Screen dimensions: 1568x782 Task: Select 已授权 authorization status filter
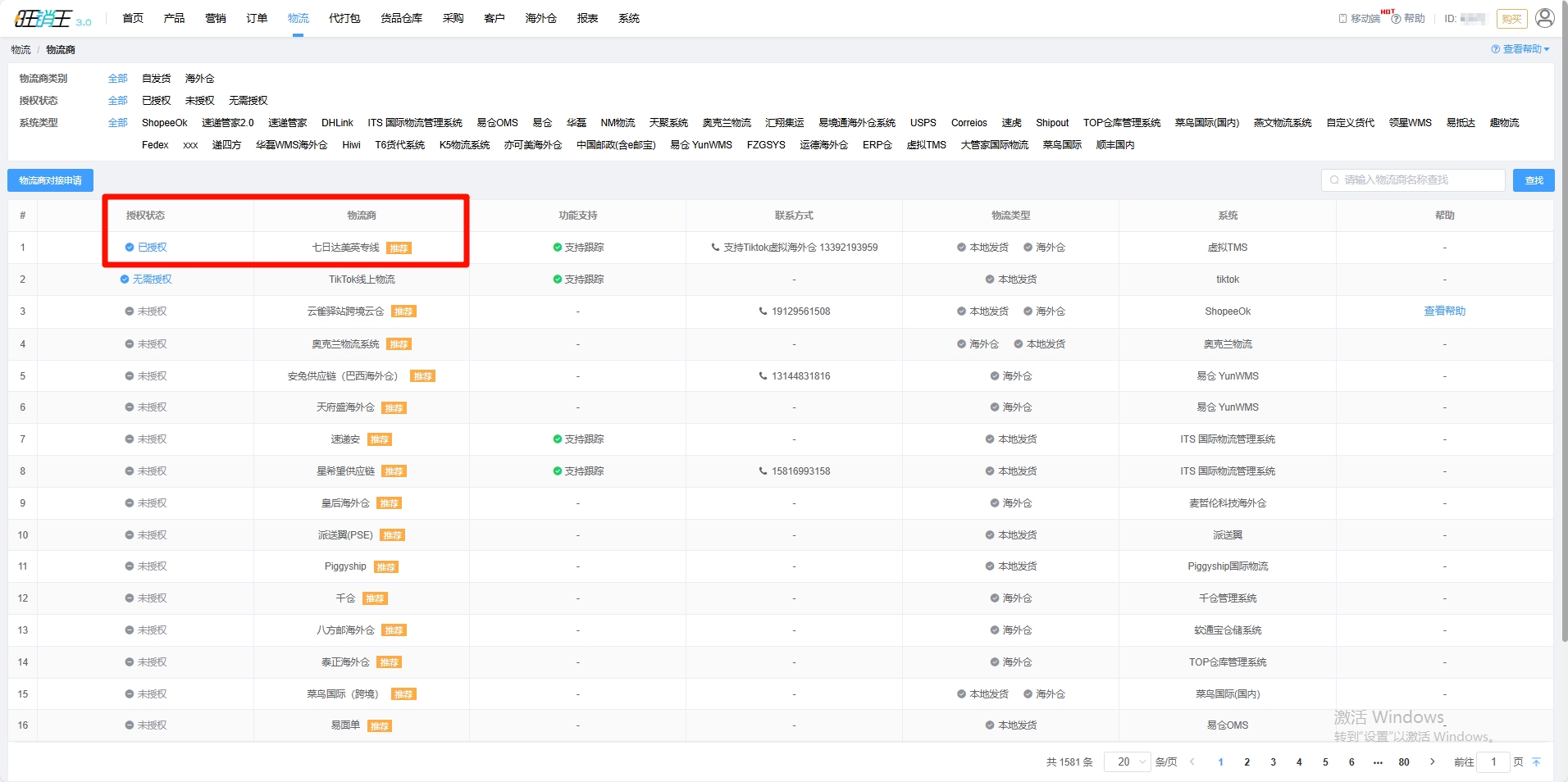tap(156, 101)
